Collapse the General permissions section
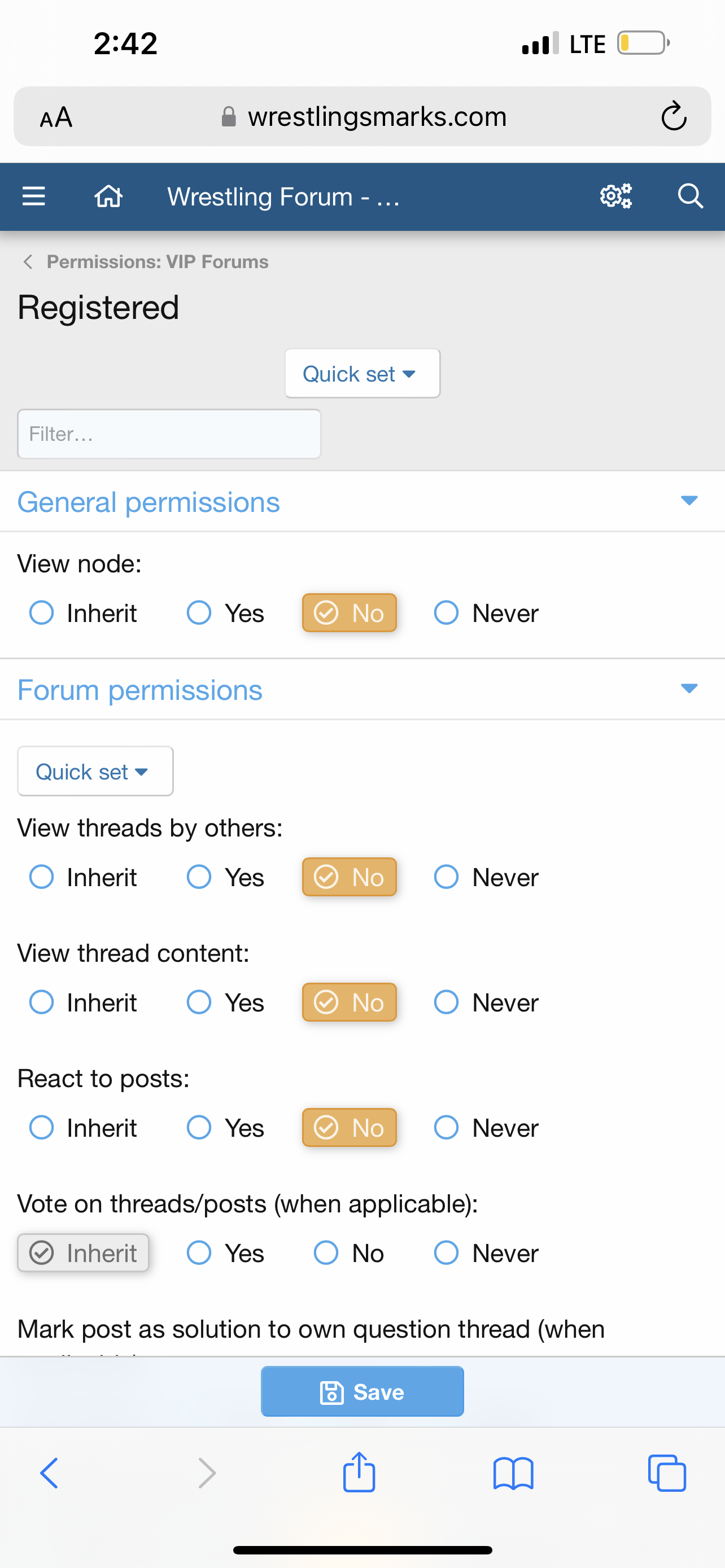Viewport: 725px width, 1568px height. coord(688,501)
